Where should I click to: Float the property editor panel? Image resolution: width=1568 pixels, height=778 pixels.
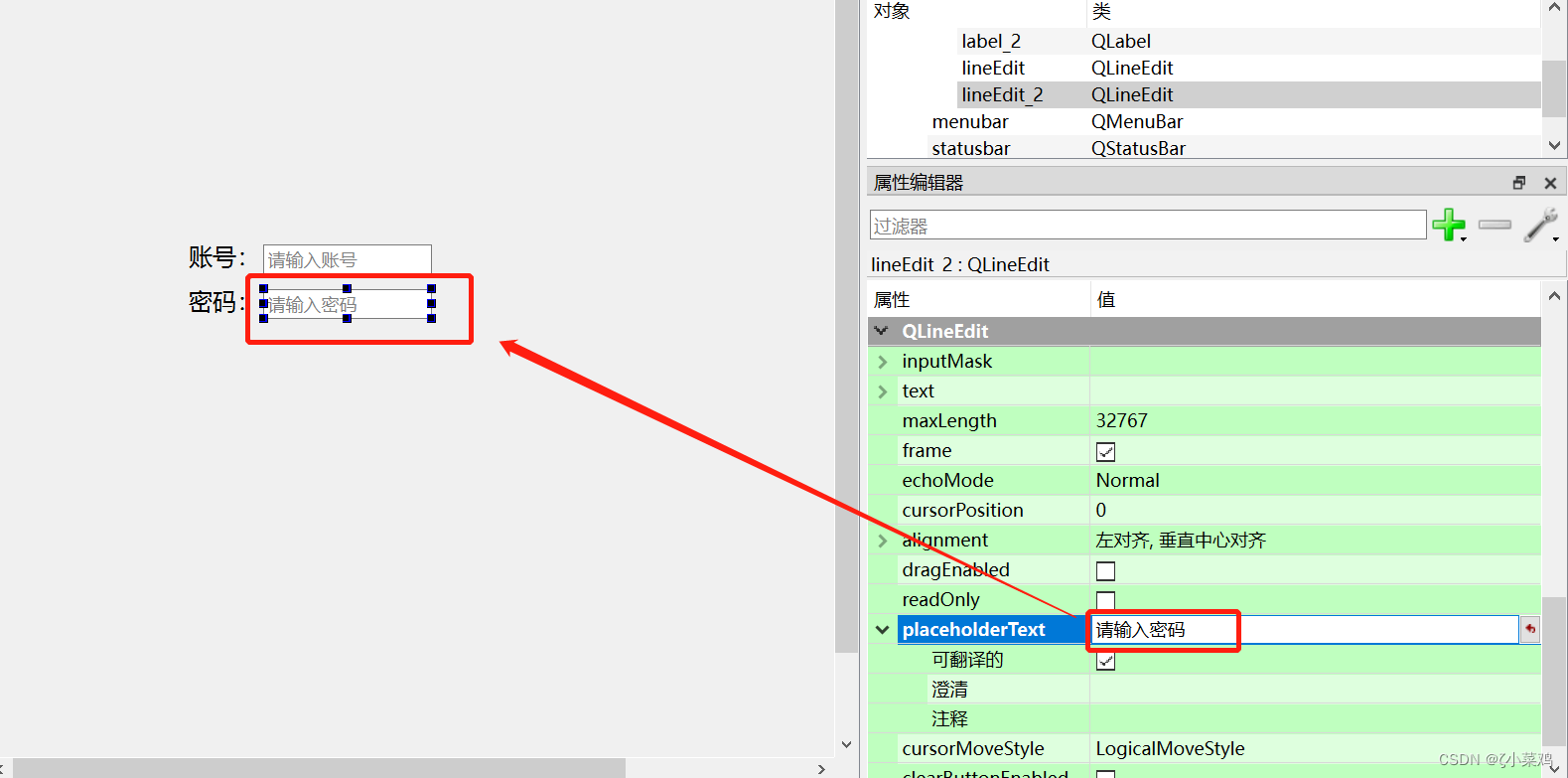1518,183
